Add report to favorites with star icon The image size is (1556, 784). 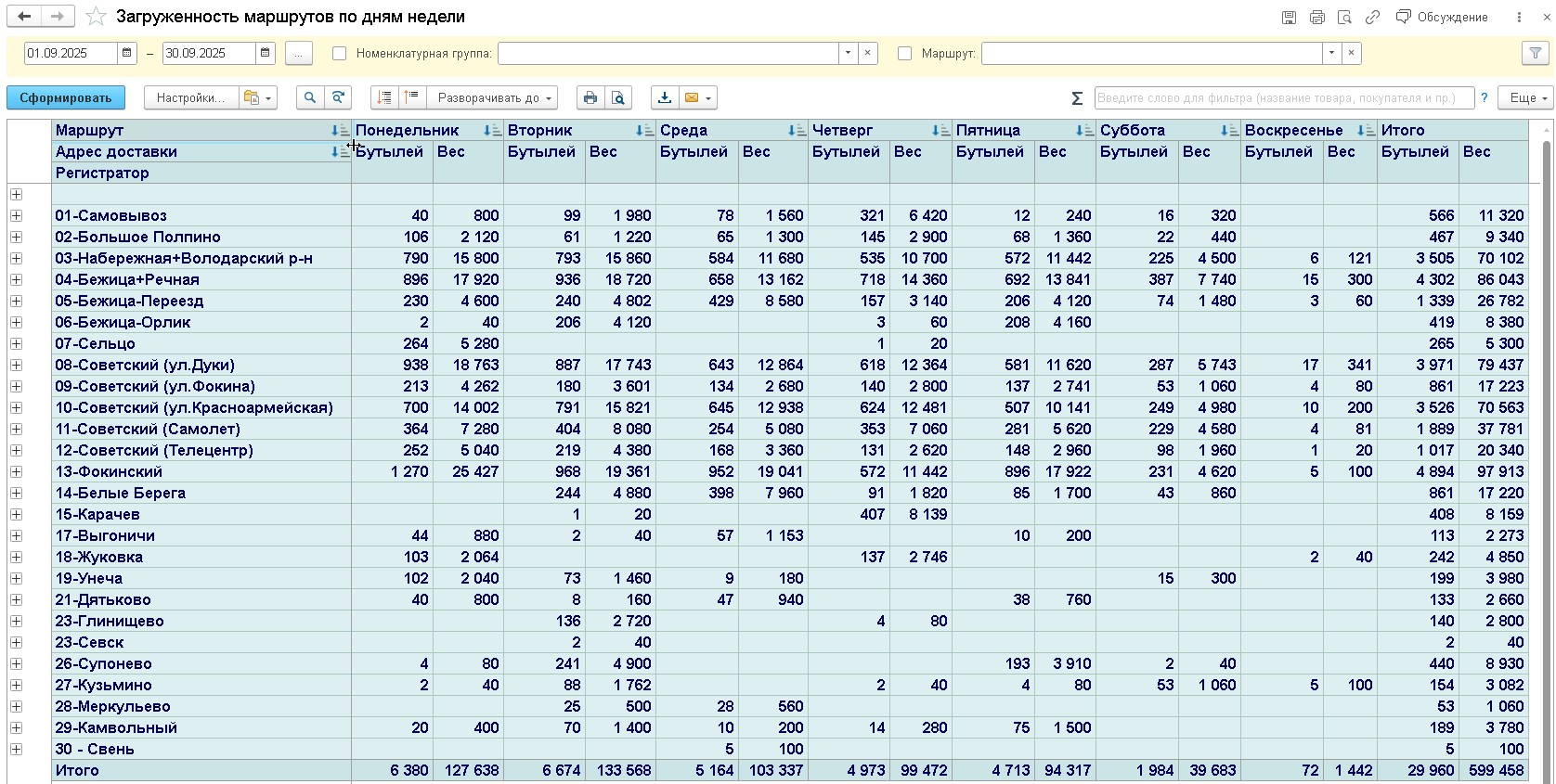96,17
